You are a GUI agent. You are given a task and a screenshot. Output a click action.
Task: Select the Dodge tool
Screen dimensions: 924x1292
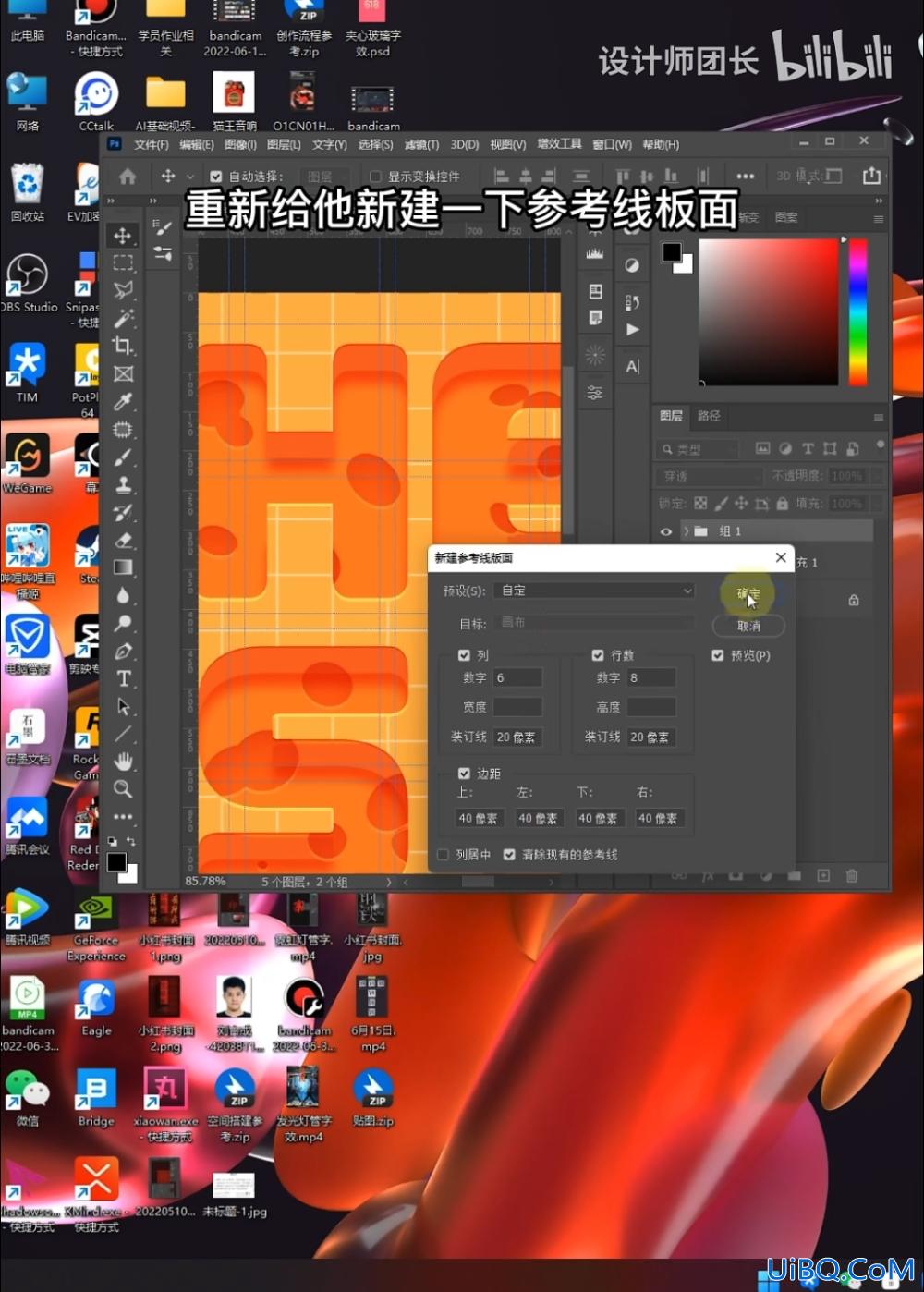click(x=123, y=624)
